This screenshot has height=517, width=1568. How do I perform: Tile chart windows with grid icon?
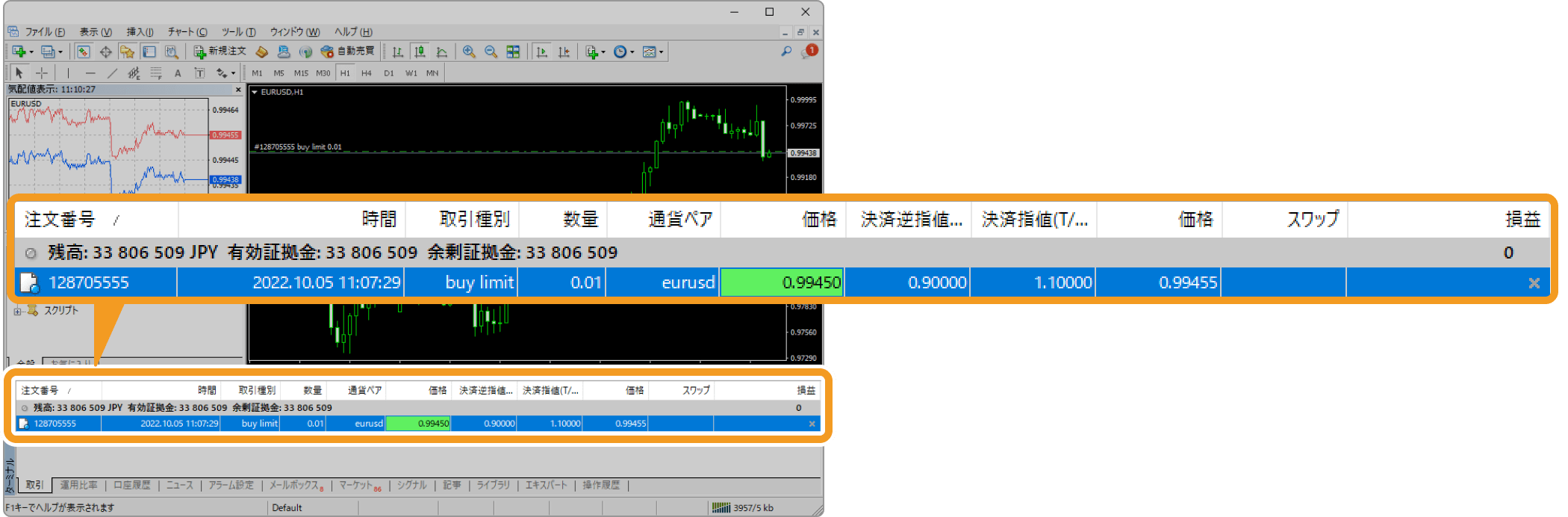point(513,52)
